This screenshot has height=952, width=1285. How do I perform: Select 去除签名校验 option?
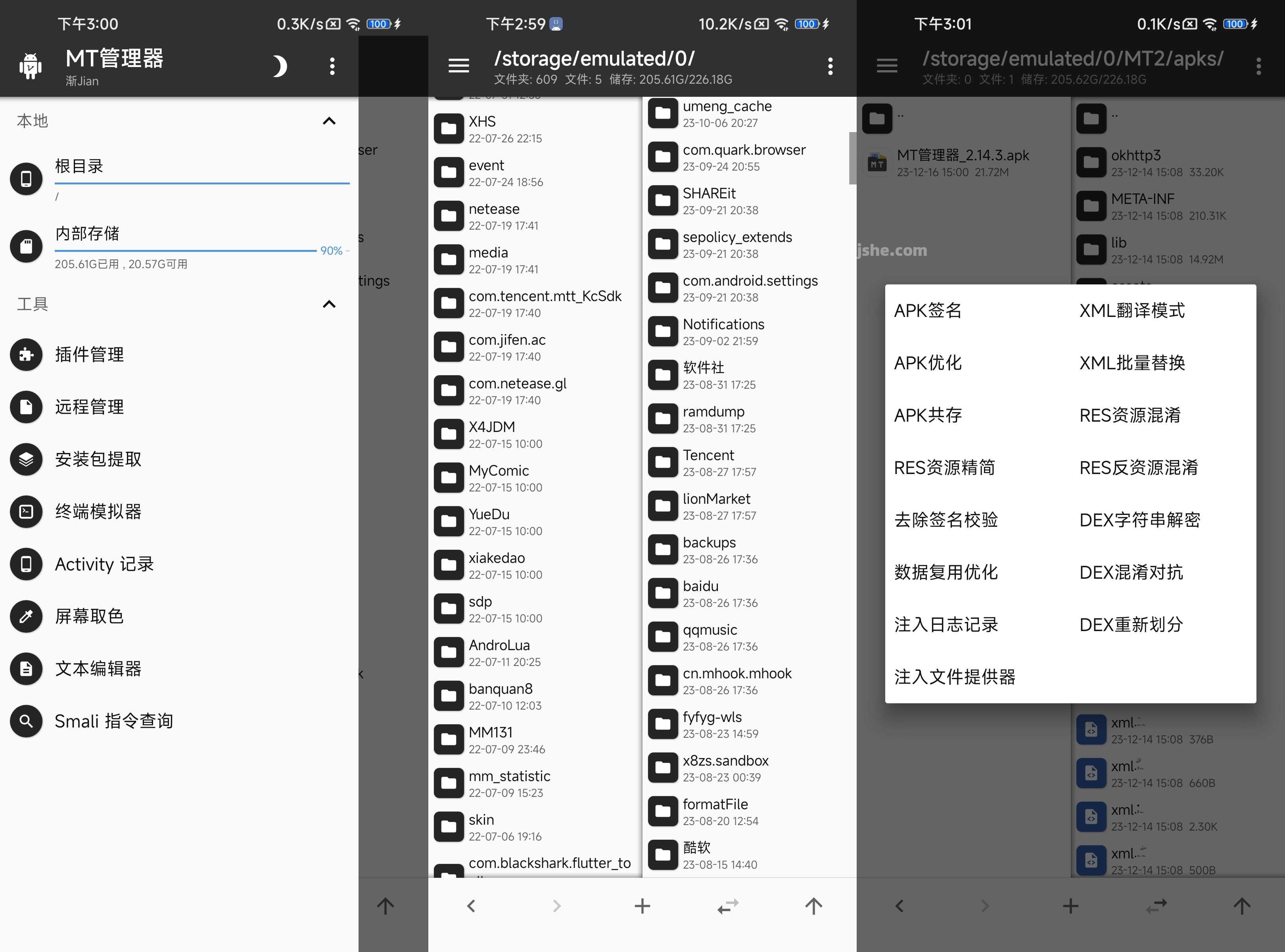tap(946, 520)
